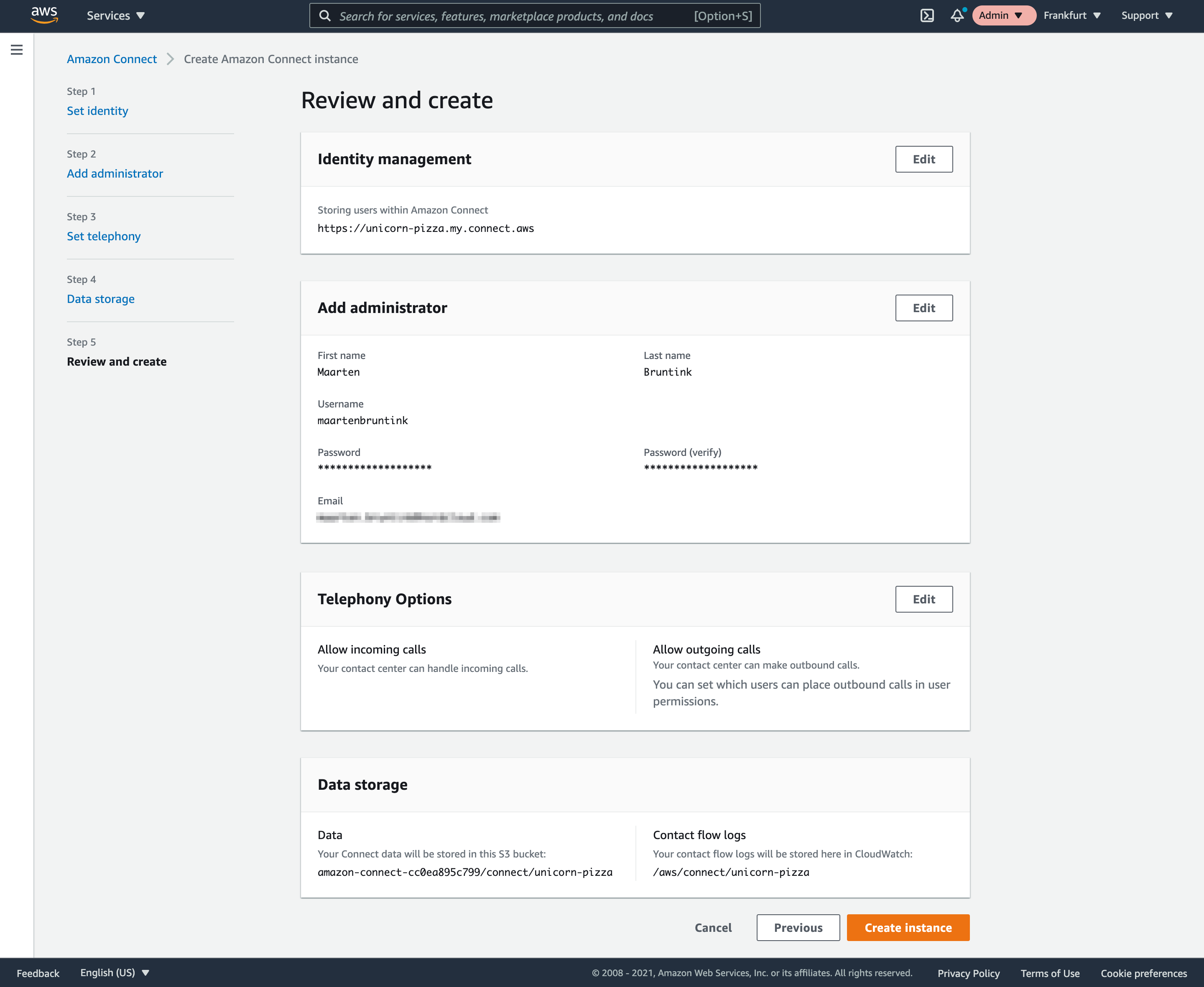Click the Create Amazon Connect instance breadcrumb

[x=271, y=59]
